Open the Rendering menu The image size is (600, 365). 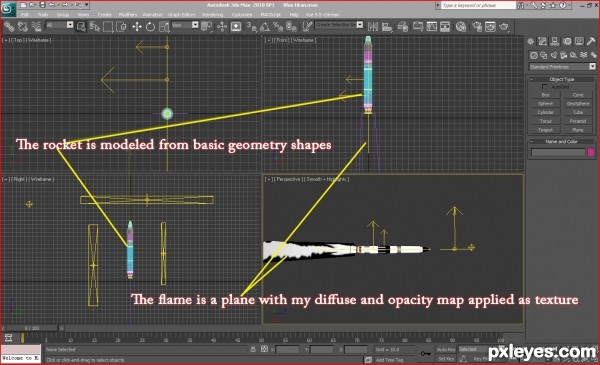212,15
